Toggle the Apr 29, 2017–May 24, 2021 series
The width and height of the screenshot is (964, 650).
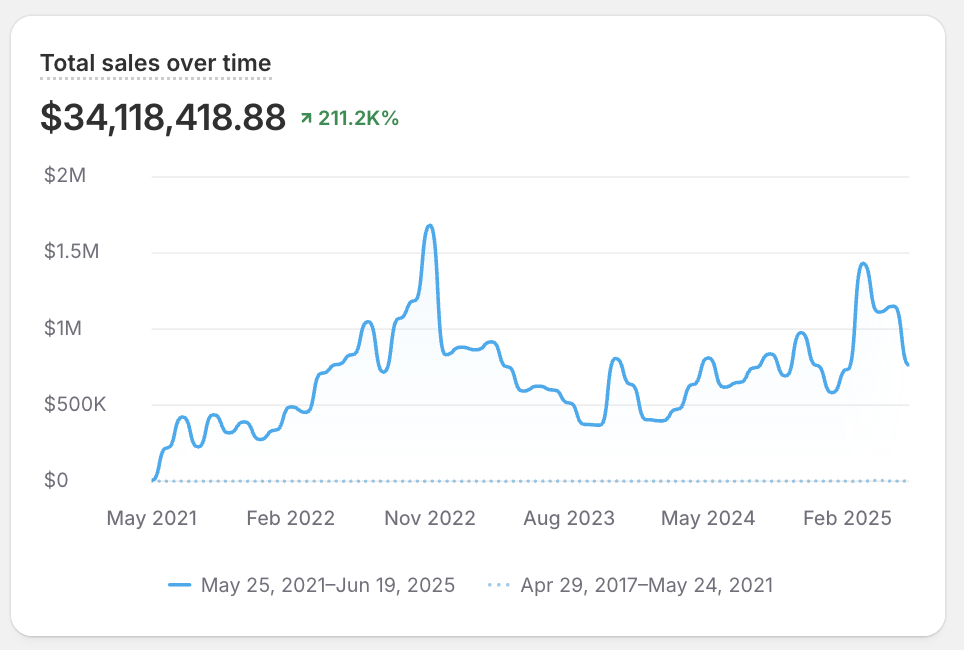point(646,585)
